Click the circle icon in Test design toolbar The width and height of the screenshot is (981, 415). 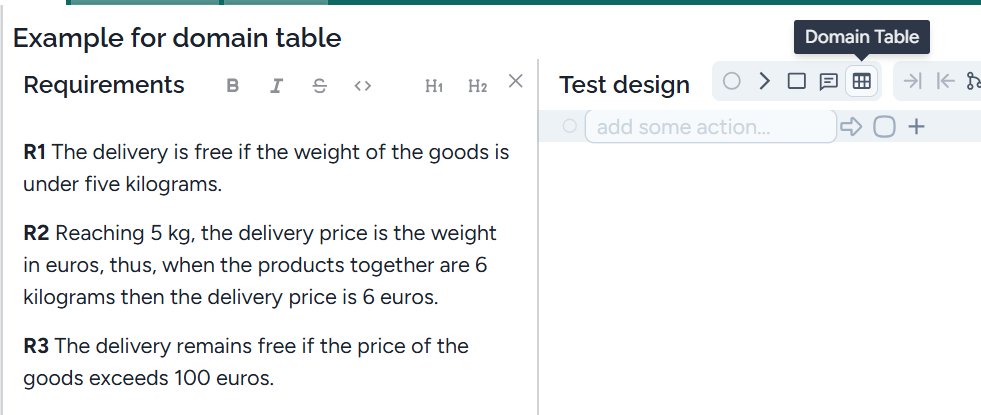pyautogui.click(x=732, y=81)
